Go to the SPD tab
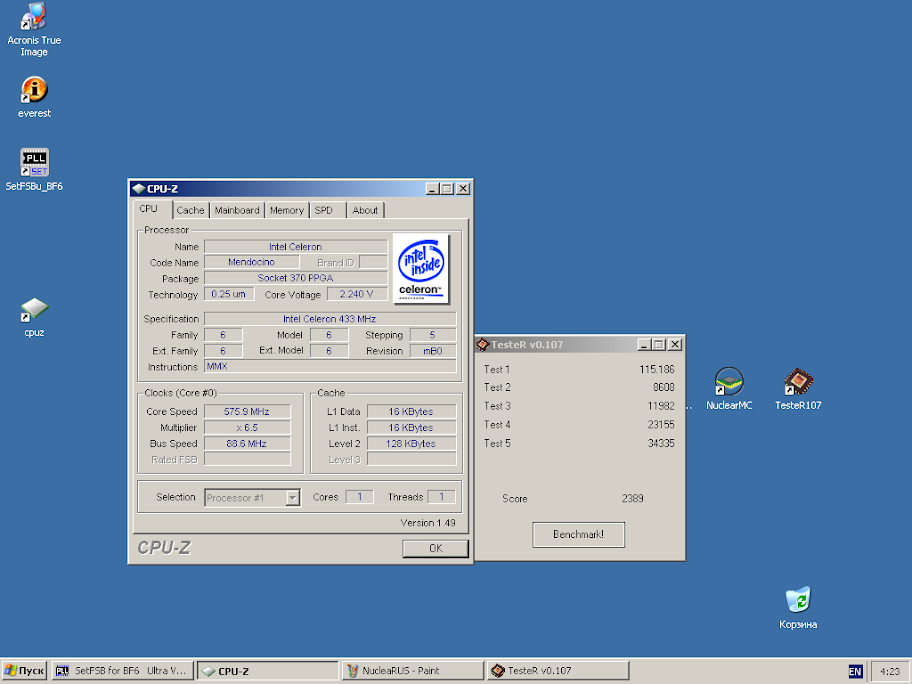912x684 pixels. pos(324,210)
